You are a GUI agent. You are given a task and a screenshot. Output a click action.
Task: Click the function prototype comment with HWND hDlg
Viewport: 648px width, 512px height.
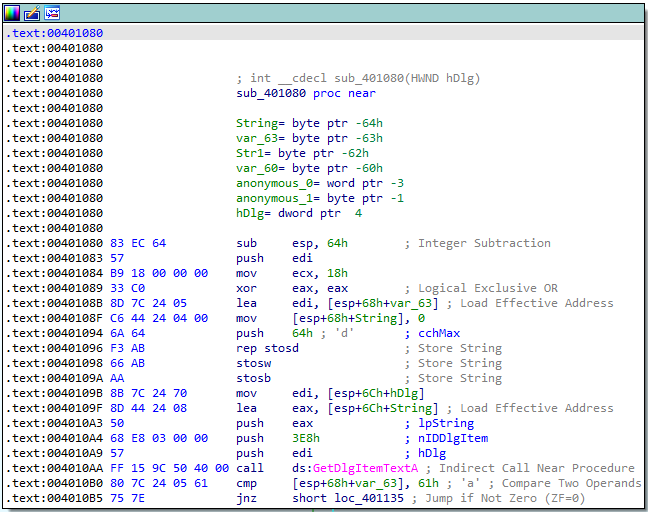[358, 78]
